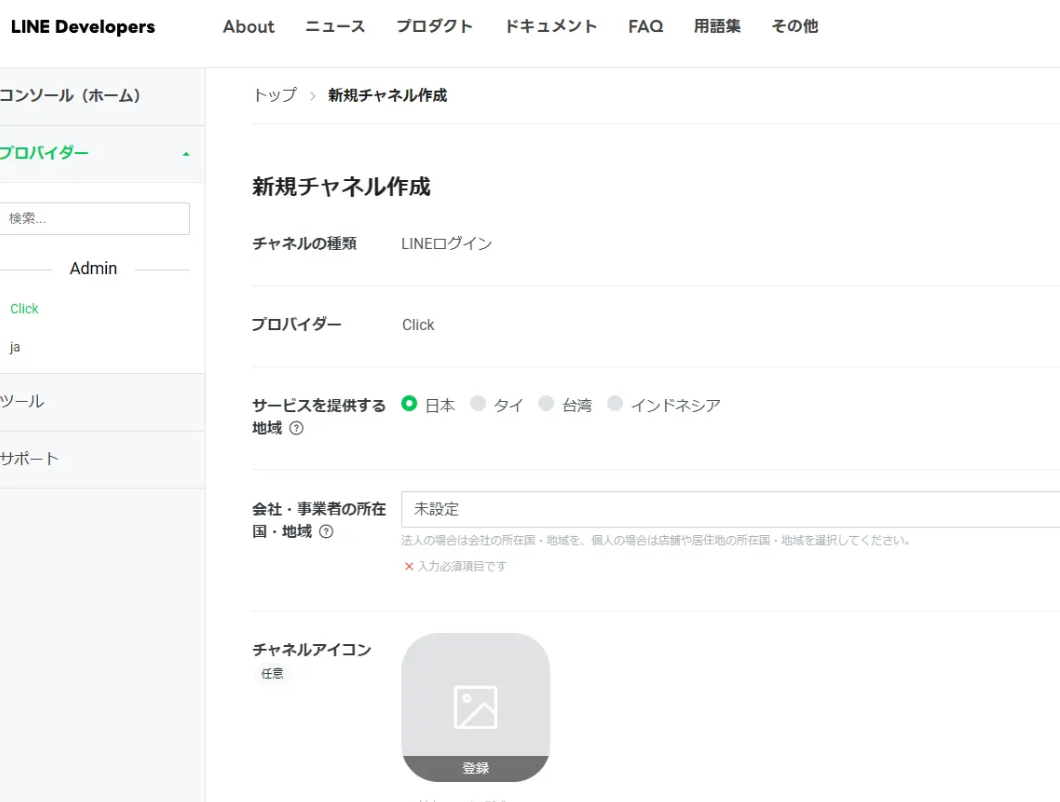Open help icon for 会社・事業者の所在国・地域

326,532
